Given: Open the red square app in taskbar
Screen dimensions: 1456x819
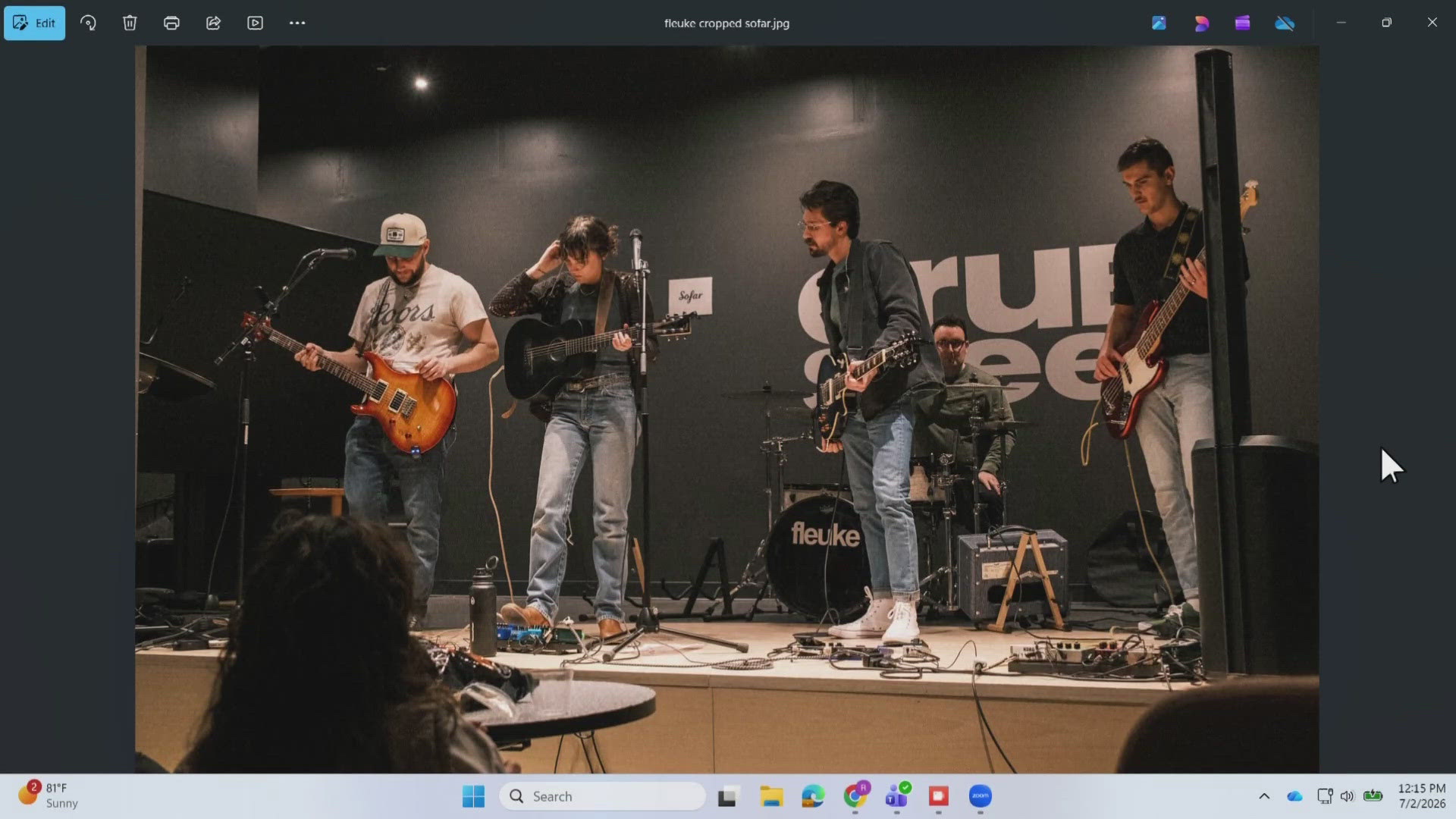Looking at the screenshot, I should 939,796.
